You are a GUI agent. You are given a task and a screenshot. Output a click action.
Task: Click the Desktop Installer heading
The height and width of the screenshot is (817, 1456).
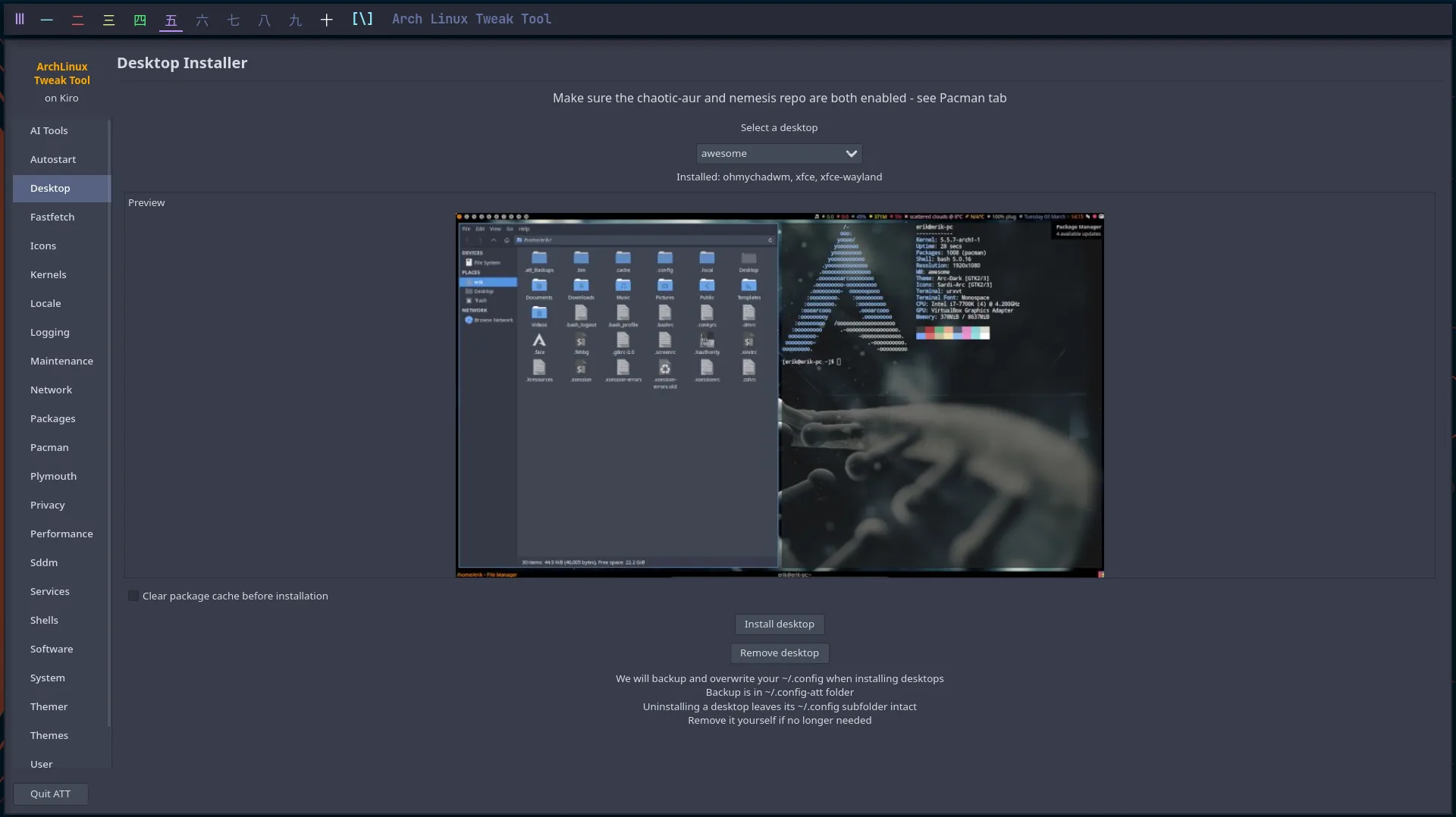(182, 63)
